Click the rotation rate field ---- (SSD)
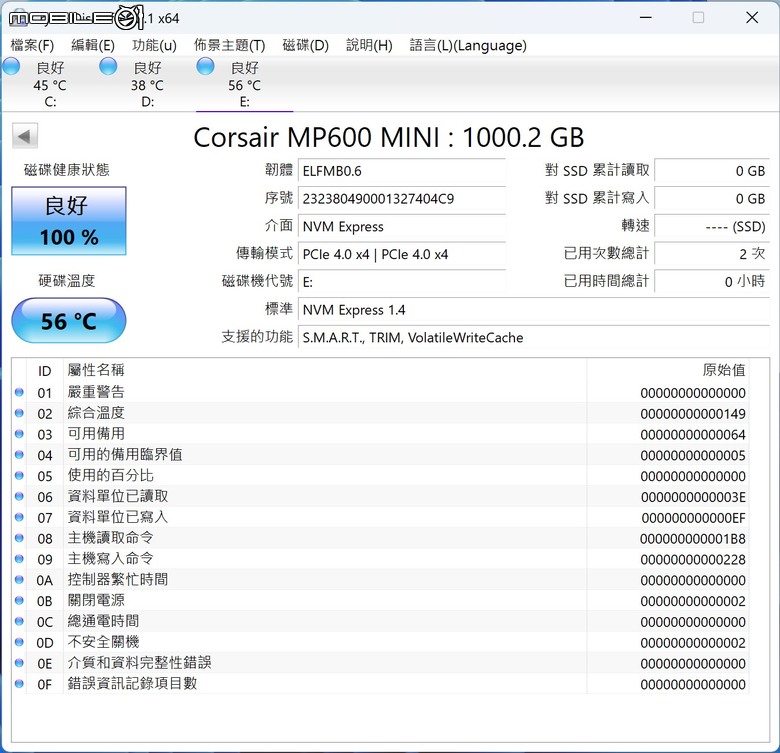The height and width of the screenshot is (753, 780). (712, 227)
